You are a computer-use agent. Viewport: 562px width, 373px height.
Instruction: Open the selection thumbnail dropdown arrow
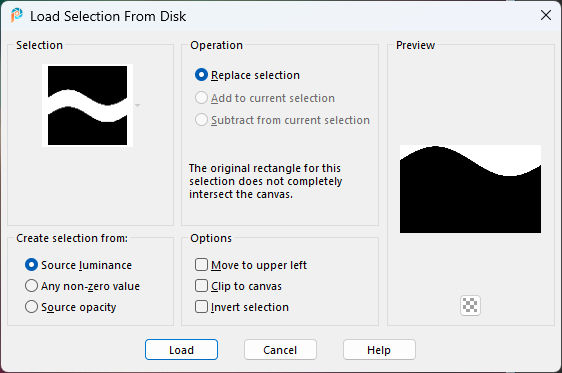137,105
